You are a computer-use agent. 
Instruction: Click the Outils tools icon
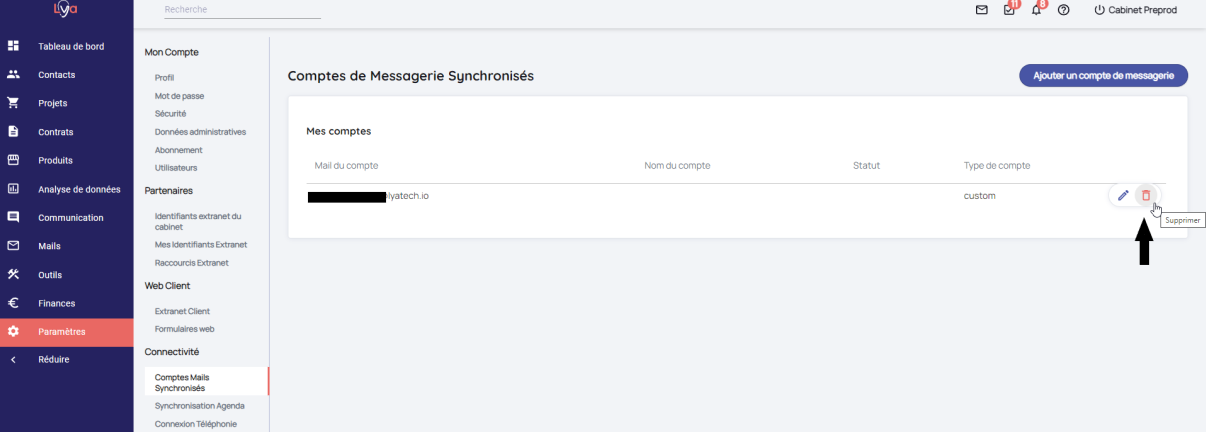point(13,275)
